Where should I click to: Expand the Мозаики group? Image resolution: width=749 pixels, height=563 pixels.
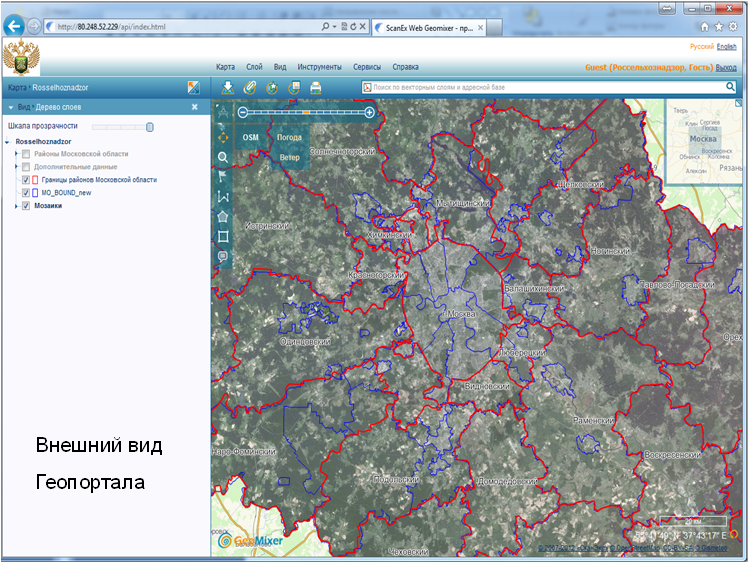(16, 206)
